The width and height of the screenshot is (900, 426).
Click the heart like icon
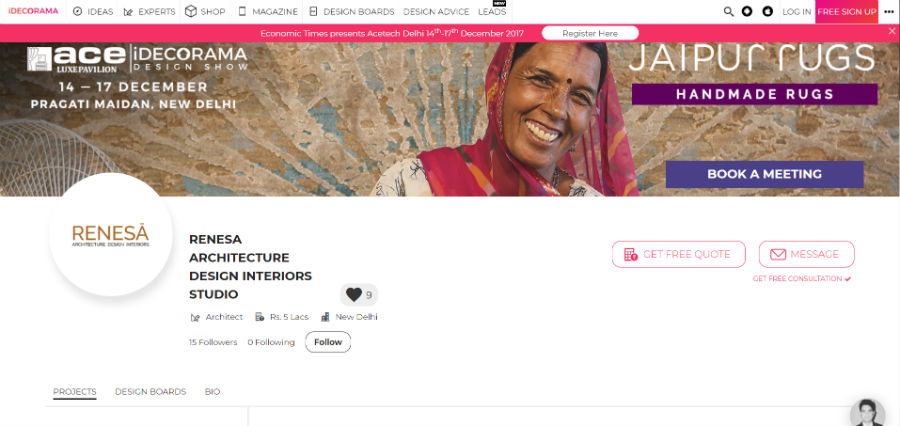click(x=354, y=295)
